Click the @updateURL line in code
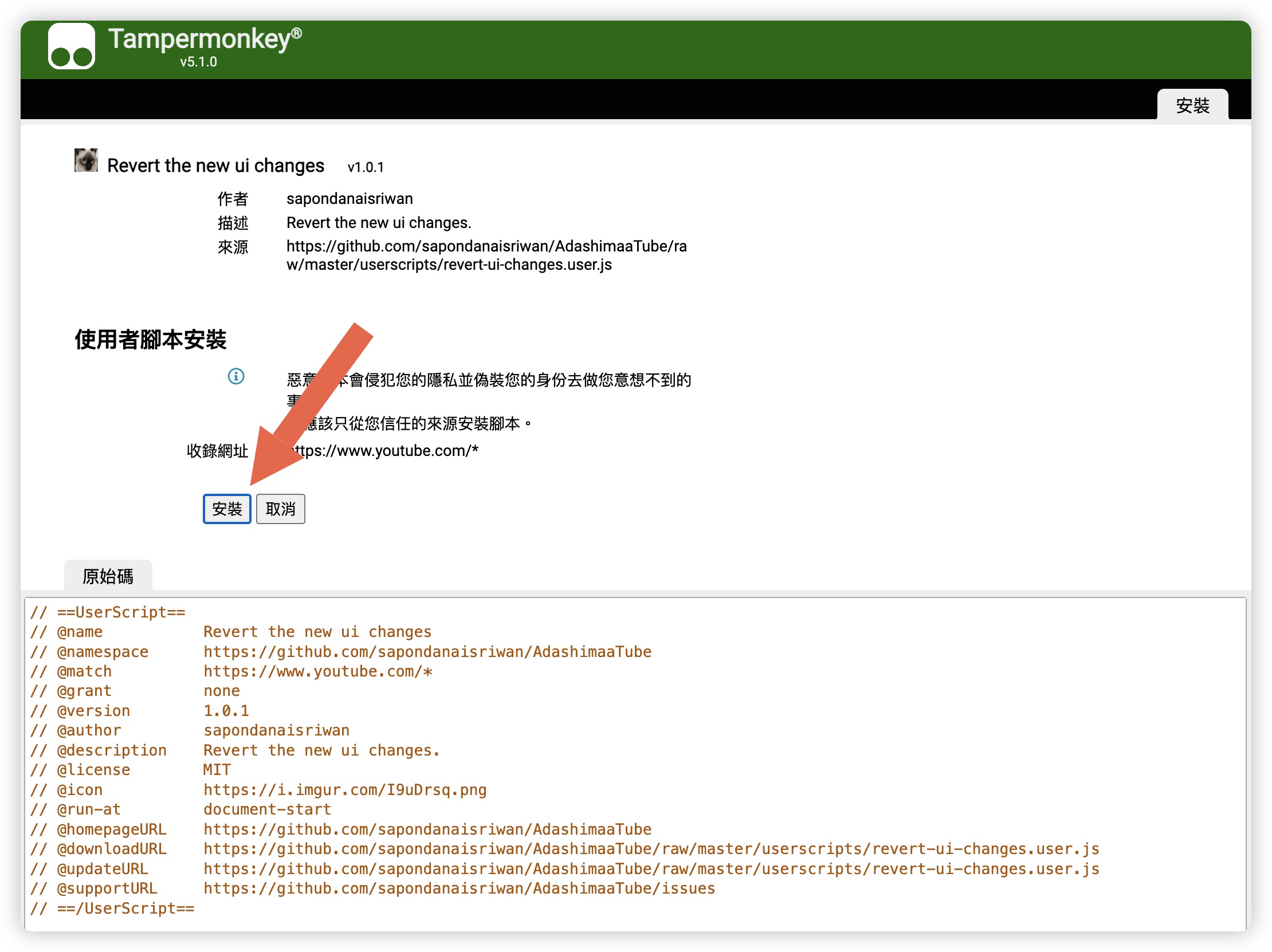 pyautogui.click(x=565, y=869)
